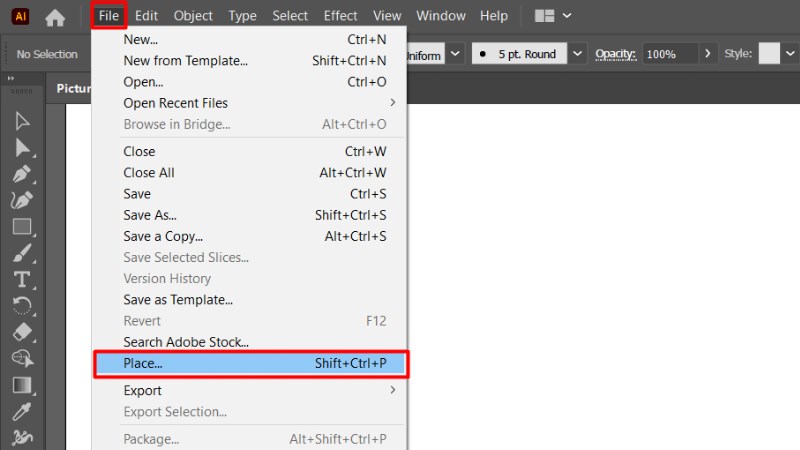Choose the Gradient tool
This screenshot has height=450, width=800.
[x=22, y=385]
